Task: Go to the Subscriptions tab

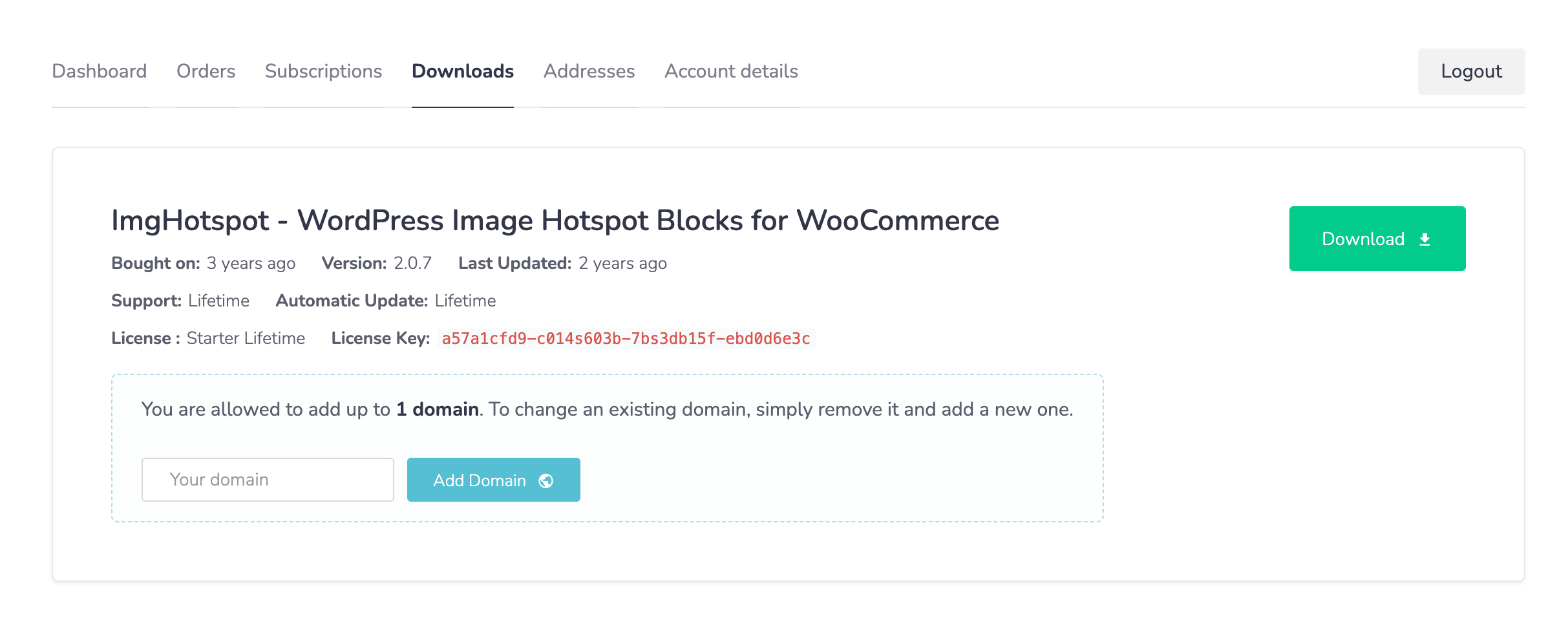Action: point(323,71)
